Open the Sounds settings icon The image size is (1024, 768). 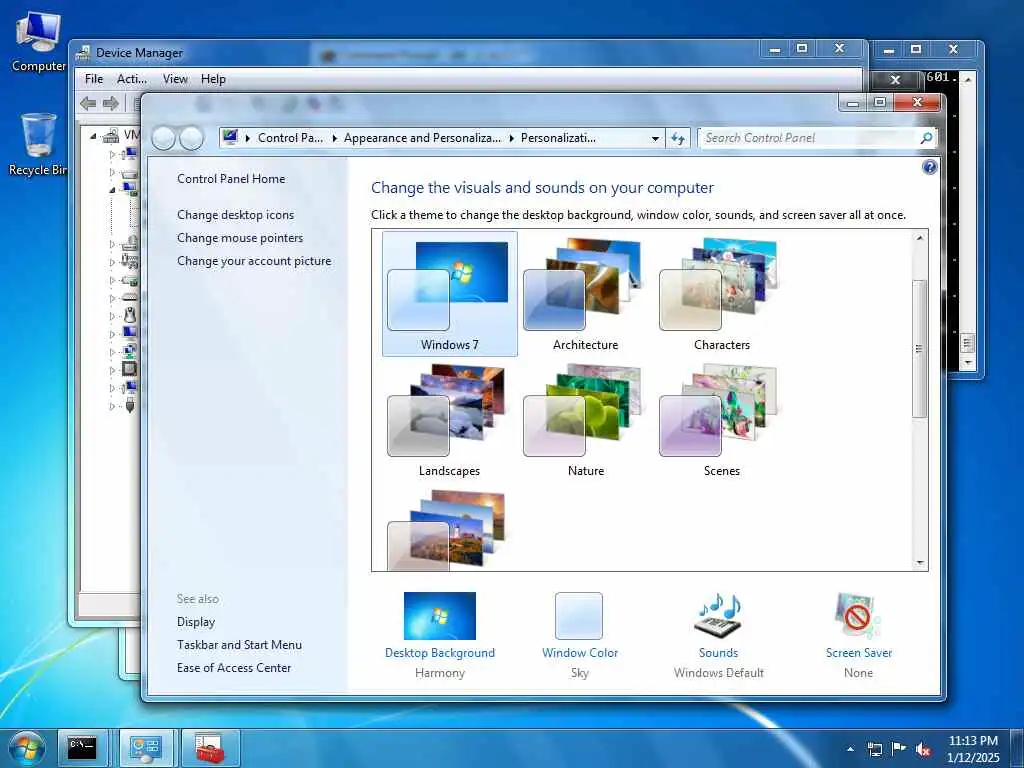718,615
